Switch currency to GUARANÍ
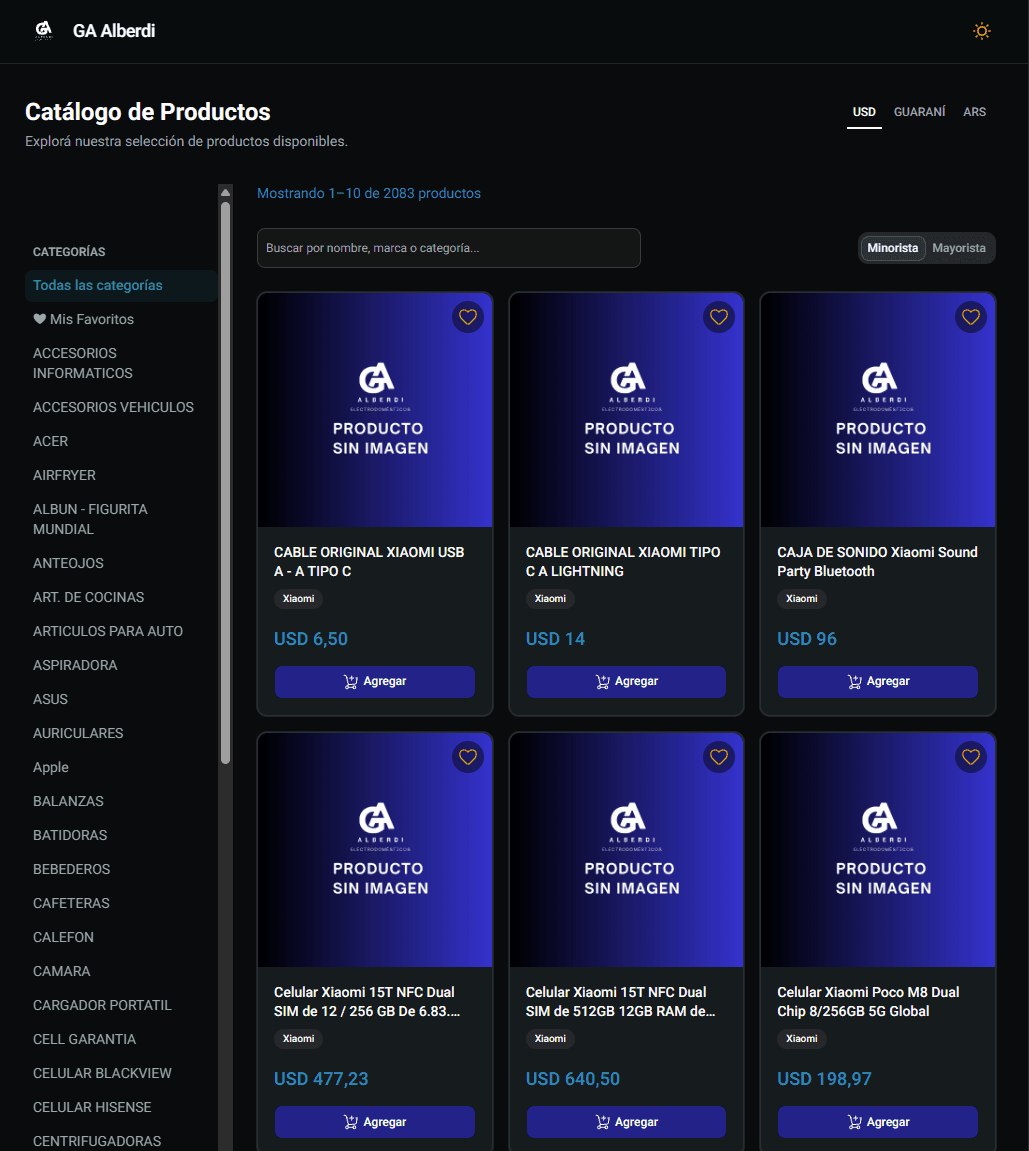 click(919, 112)
